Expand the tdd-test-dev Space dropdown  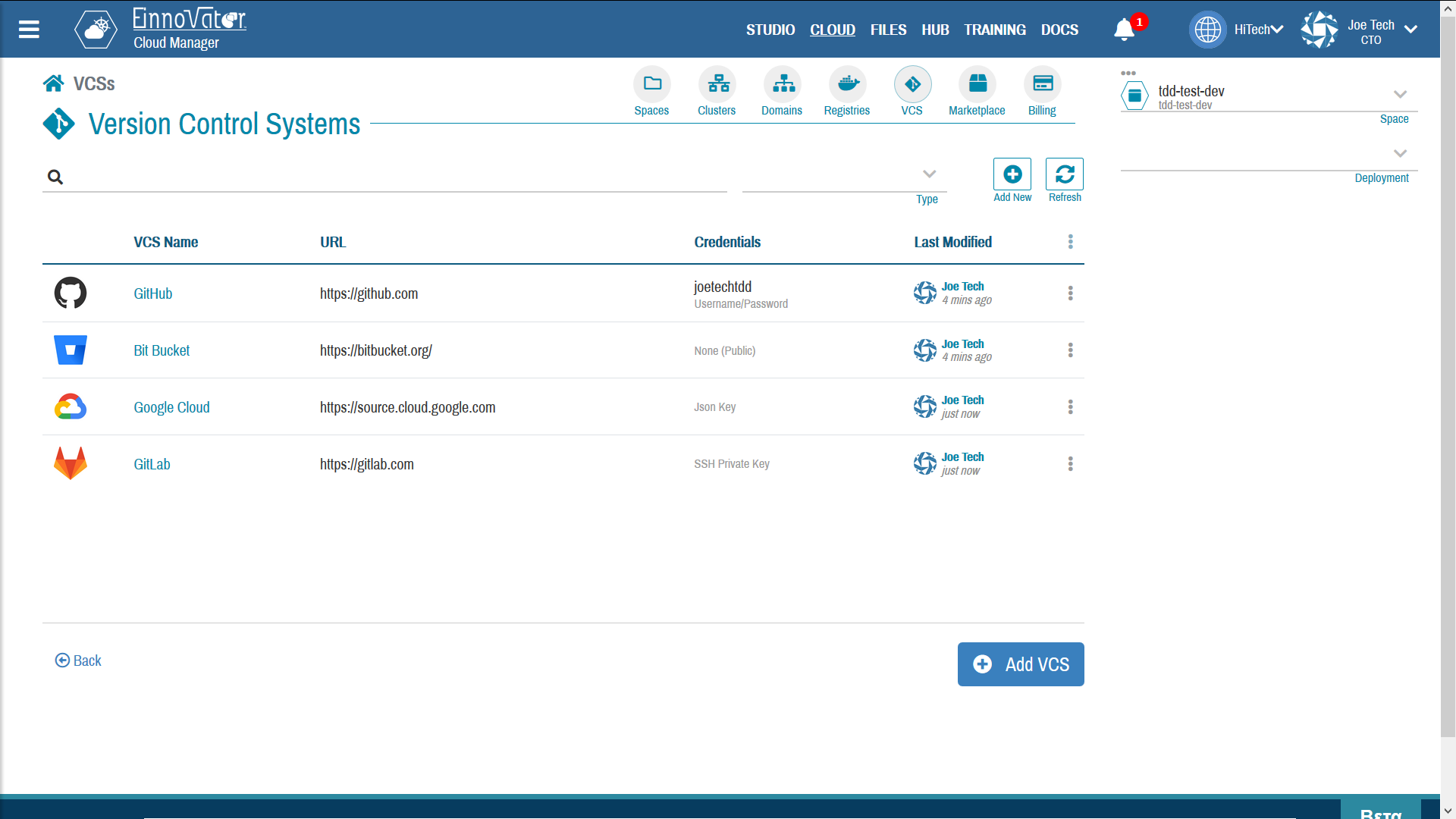[x=1400, y=95]
